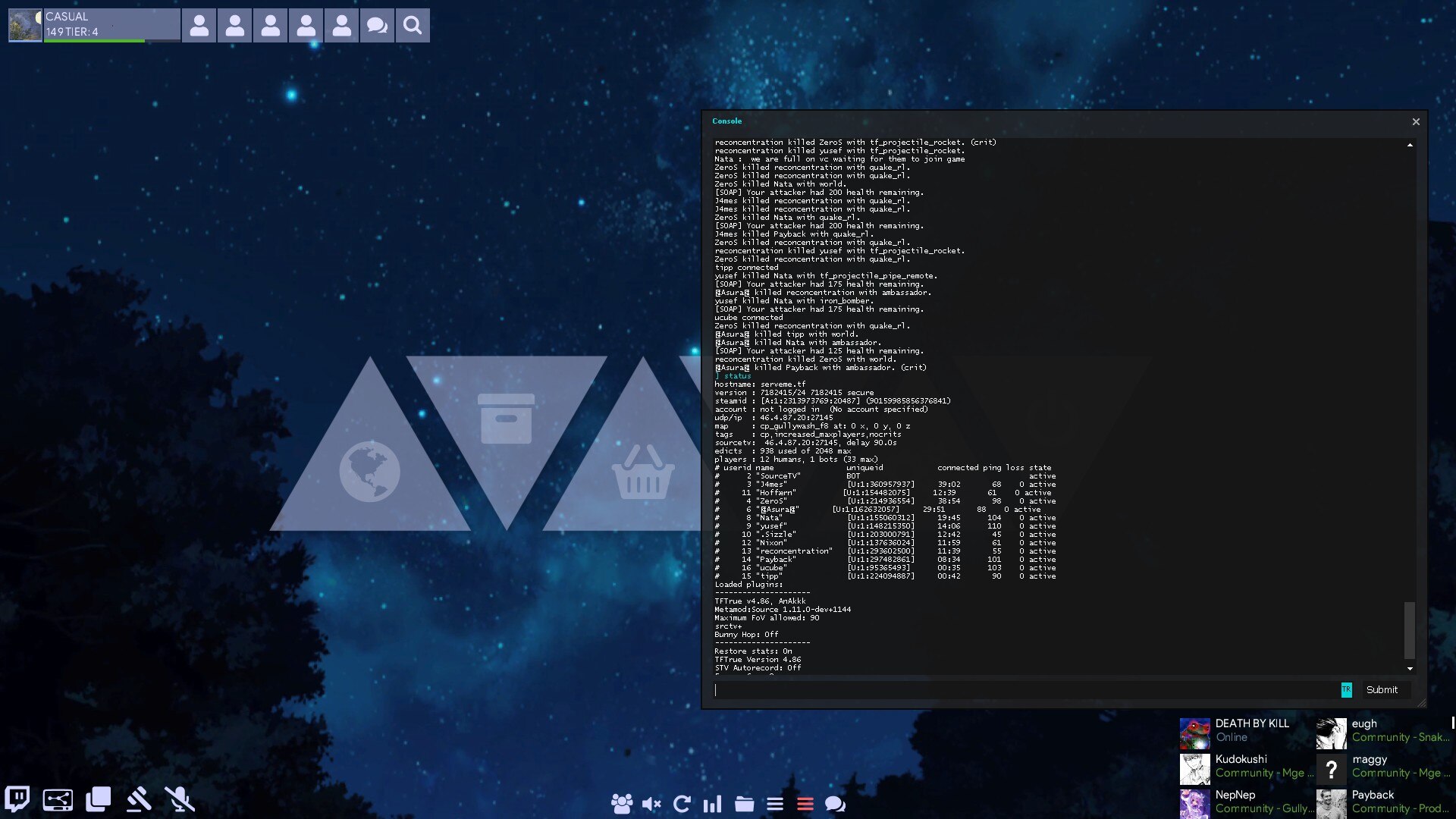1456x819 pixels.
Task: Click the magnifier search icon at the top
Action: tap(413, 26)
